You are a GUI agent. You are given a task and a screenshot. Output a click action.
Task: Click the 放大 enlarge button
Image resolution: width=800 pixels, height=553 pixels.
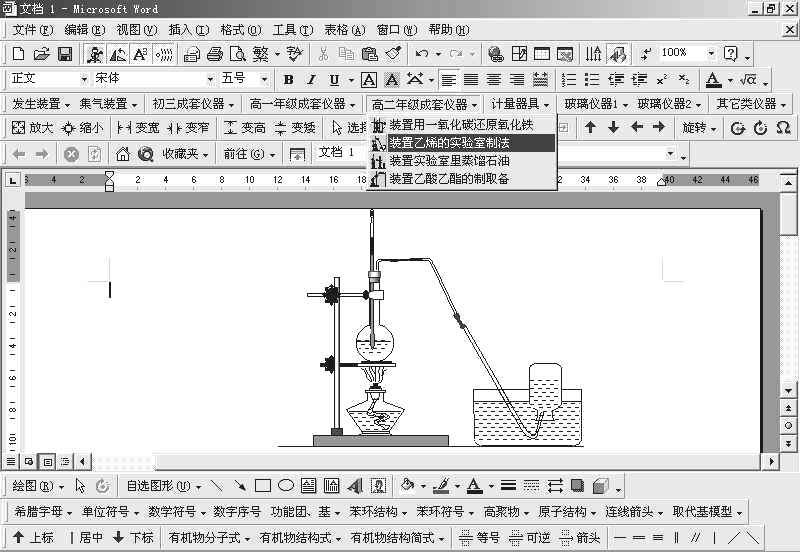coord(32,128)
